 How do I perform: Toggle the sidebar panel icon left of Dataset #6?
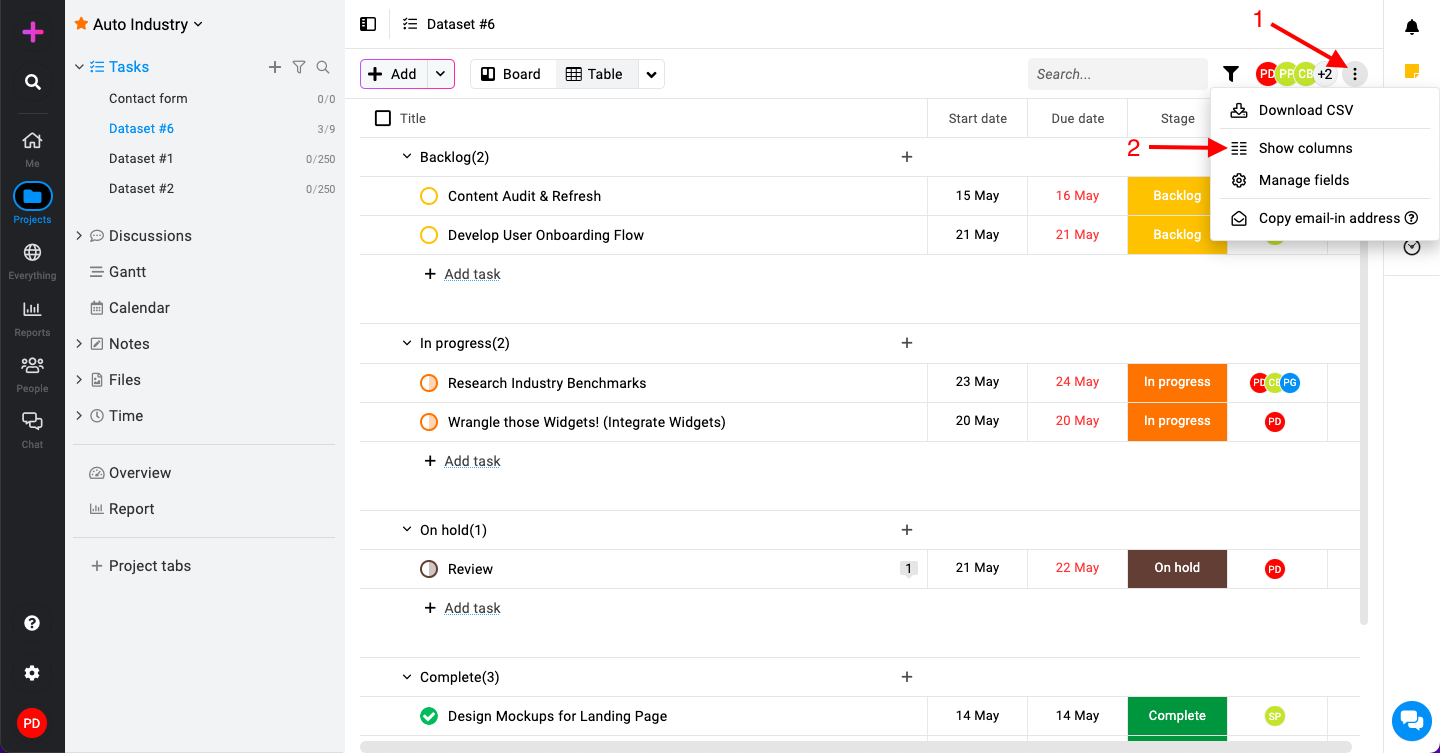(x=368, y=24)
